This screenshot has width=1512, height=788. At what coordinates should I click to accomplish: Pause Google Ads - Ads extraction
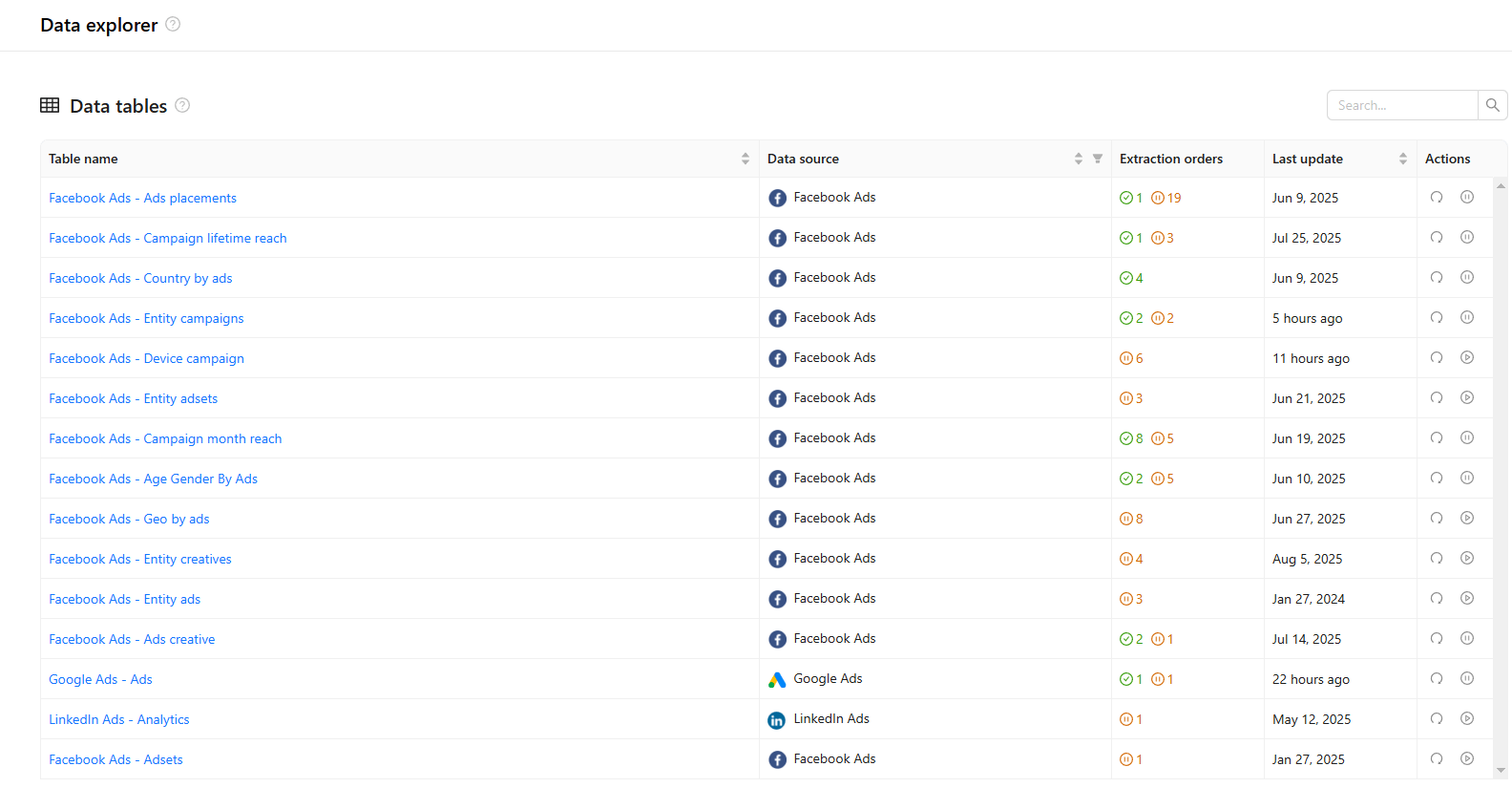[x=1467, y=678]
